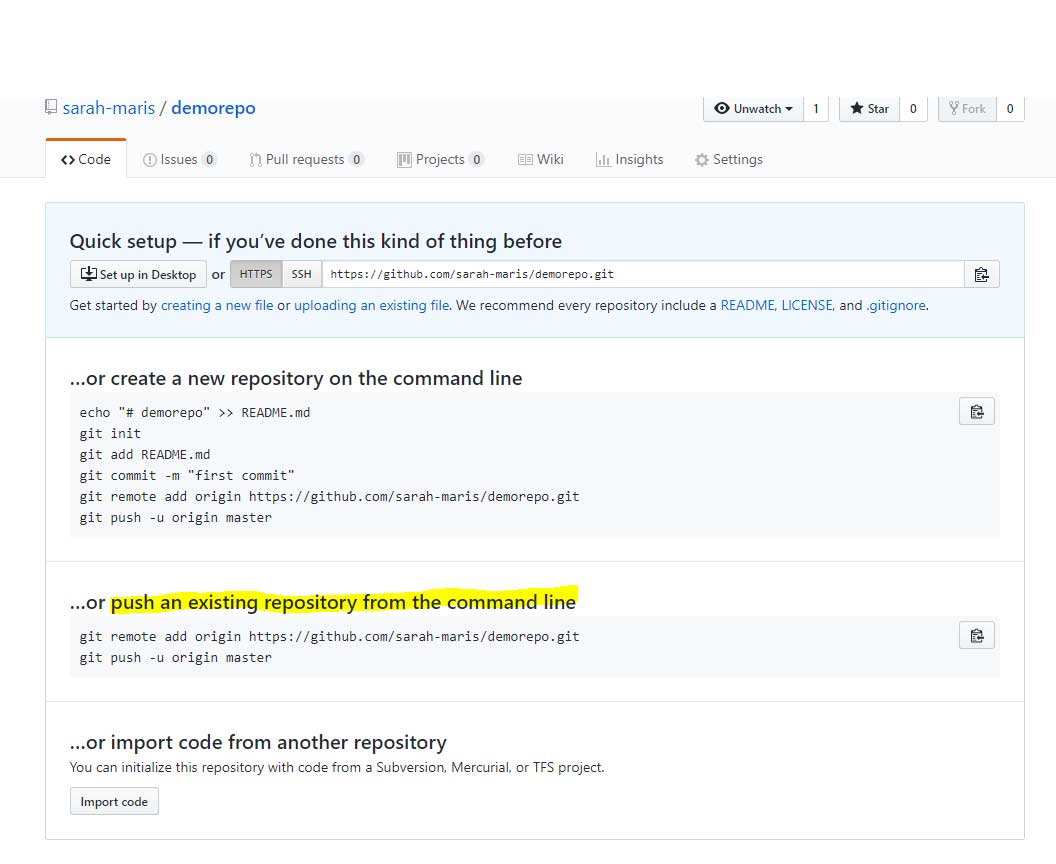Open the LICENSE recommendation link

tap(807, 305)
